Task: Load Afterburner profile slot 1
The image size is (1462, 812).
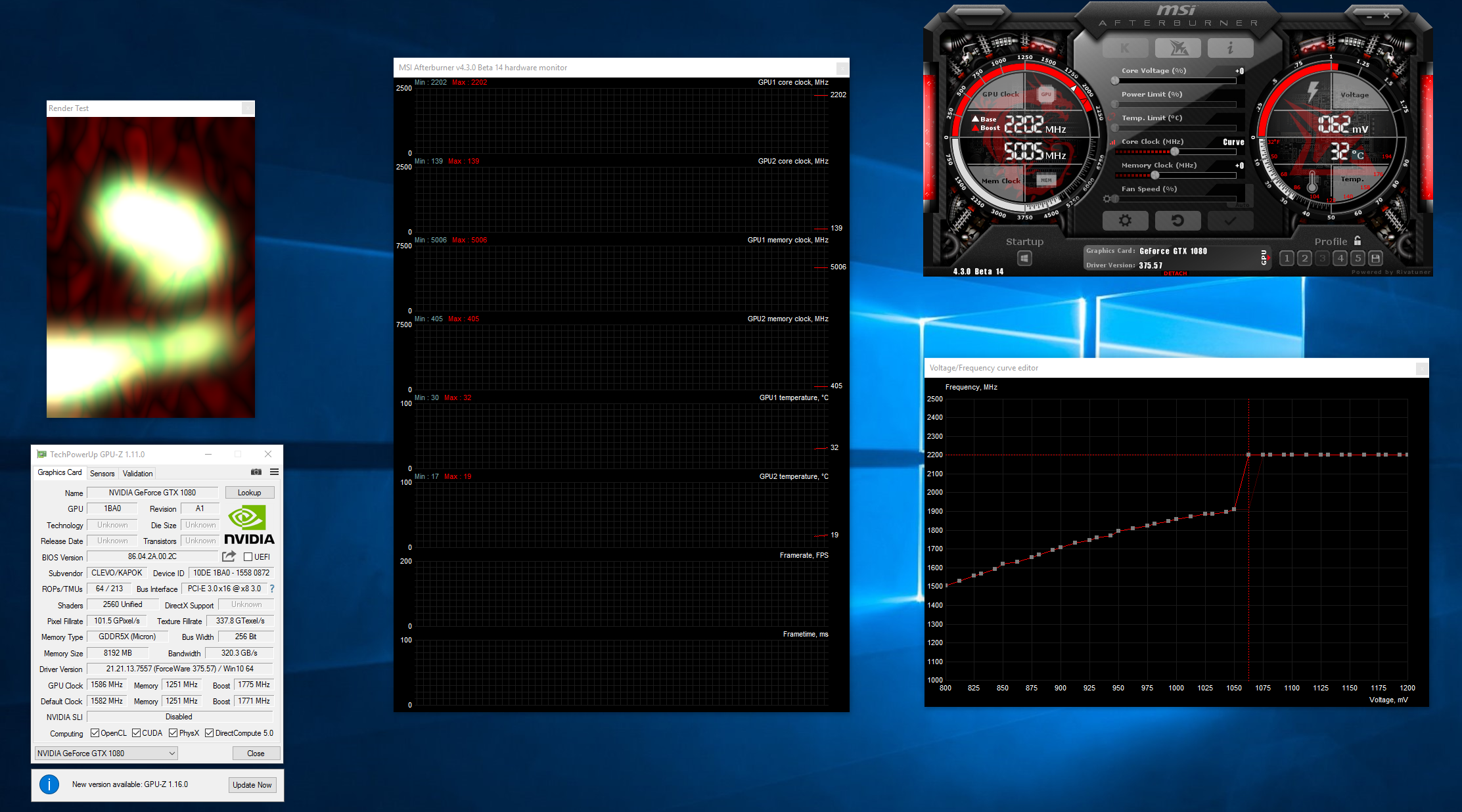Action: pos(1287,258)
